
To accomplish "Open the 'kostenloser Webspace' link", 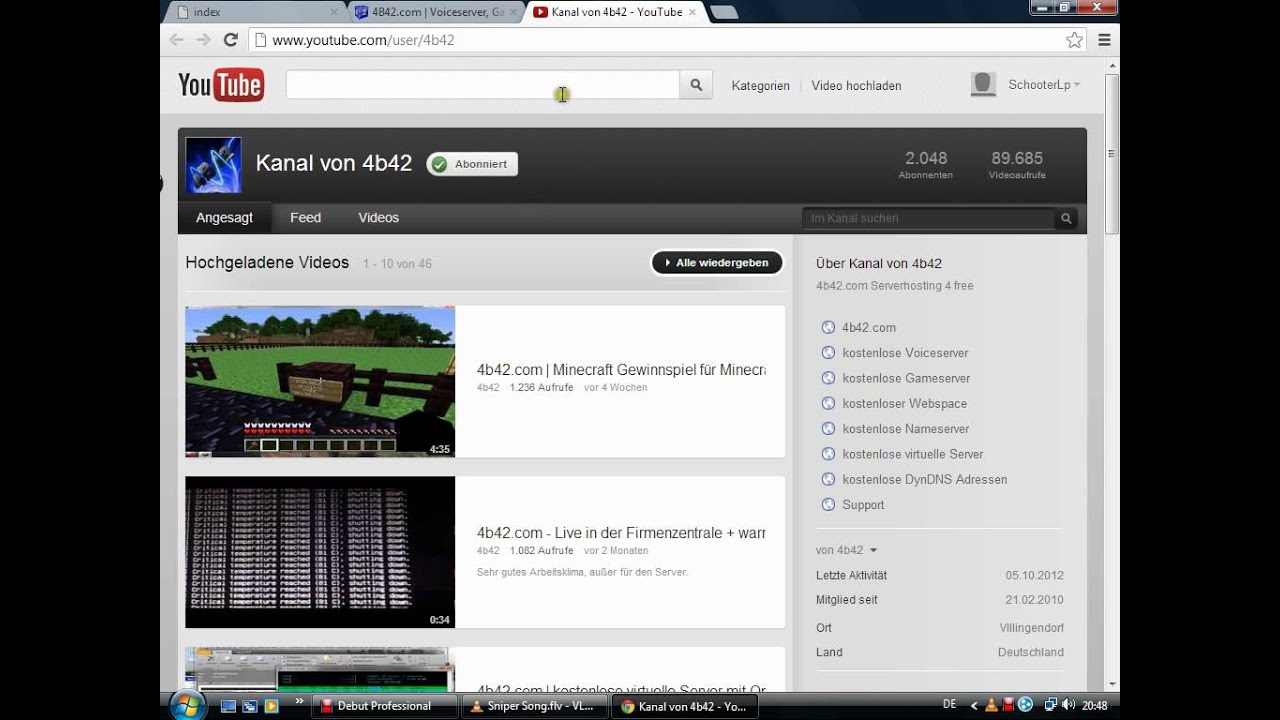I will tap(904, 403).
